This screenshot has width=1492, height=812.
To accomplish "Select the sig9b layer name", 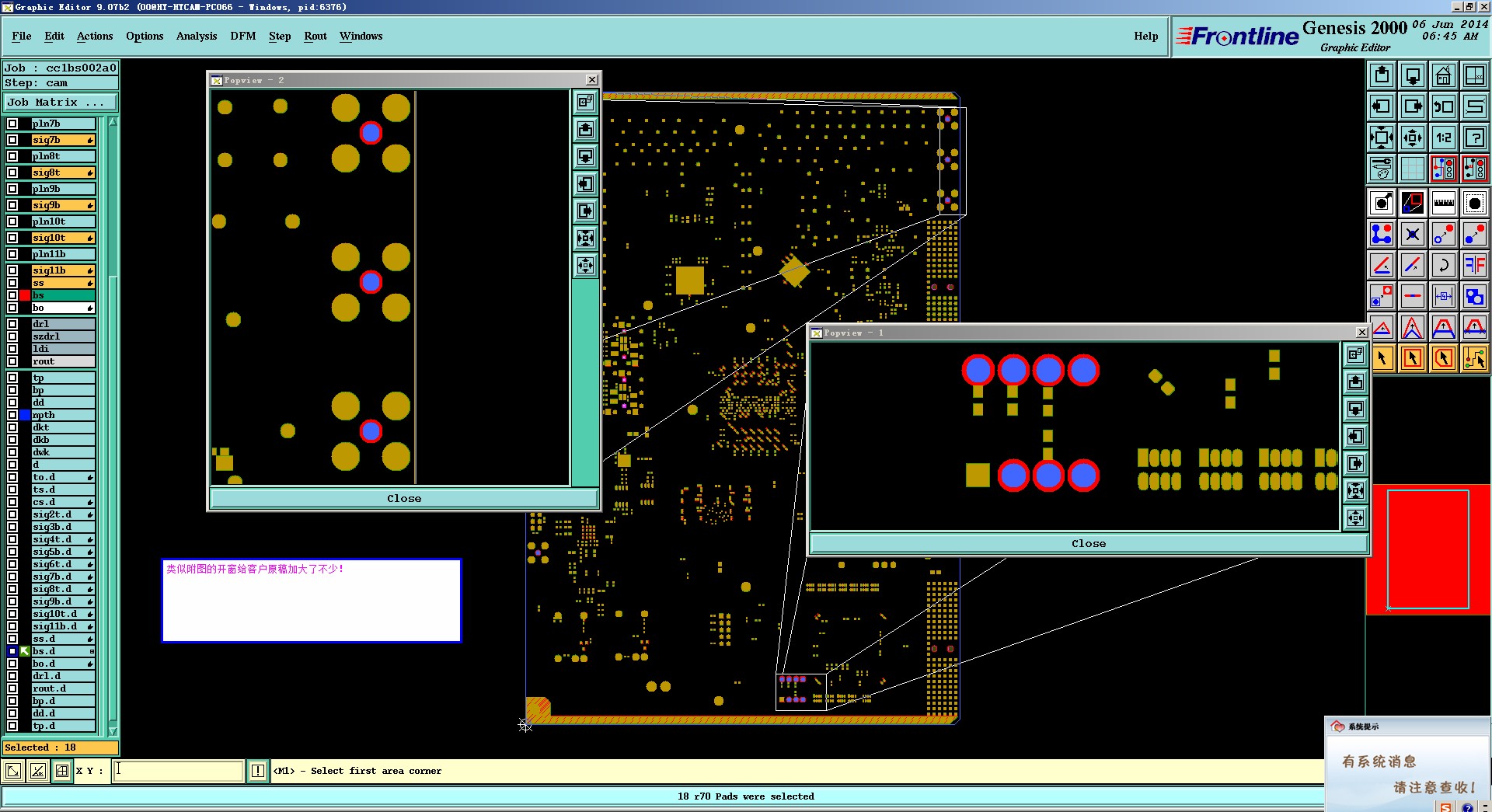I will tap(63, 205).
